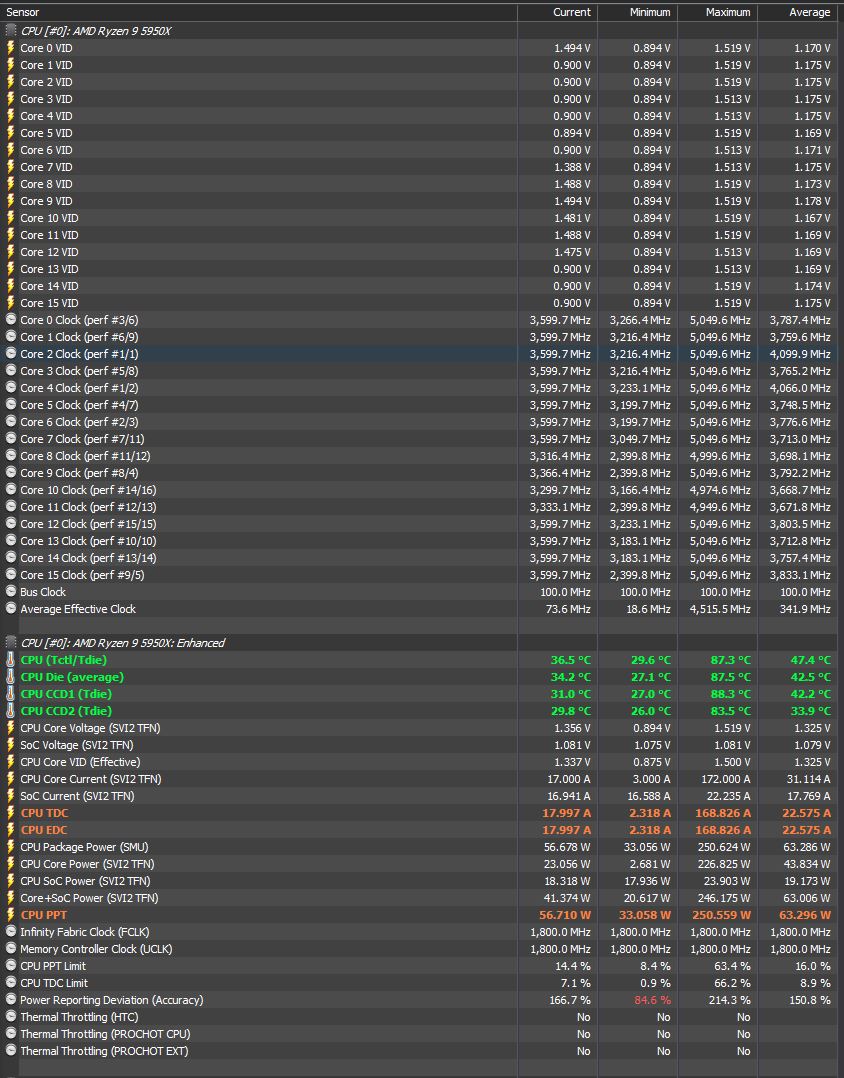Click the icon beside Average Effective Clock

(x=10, y=608)
